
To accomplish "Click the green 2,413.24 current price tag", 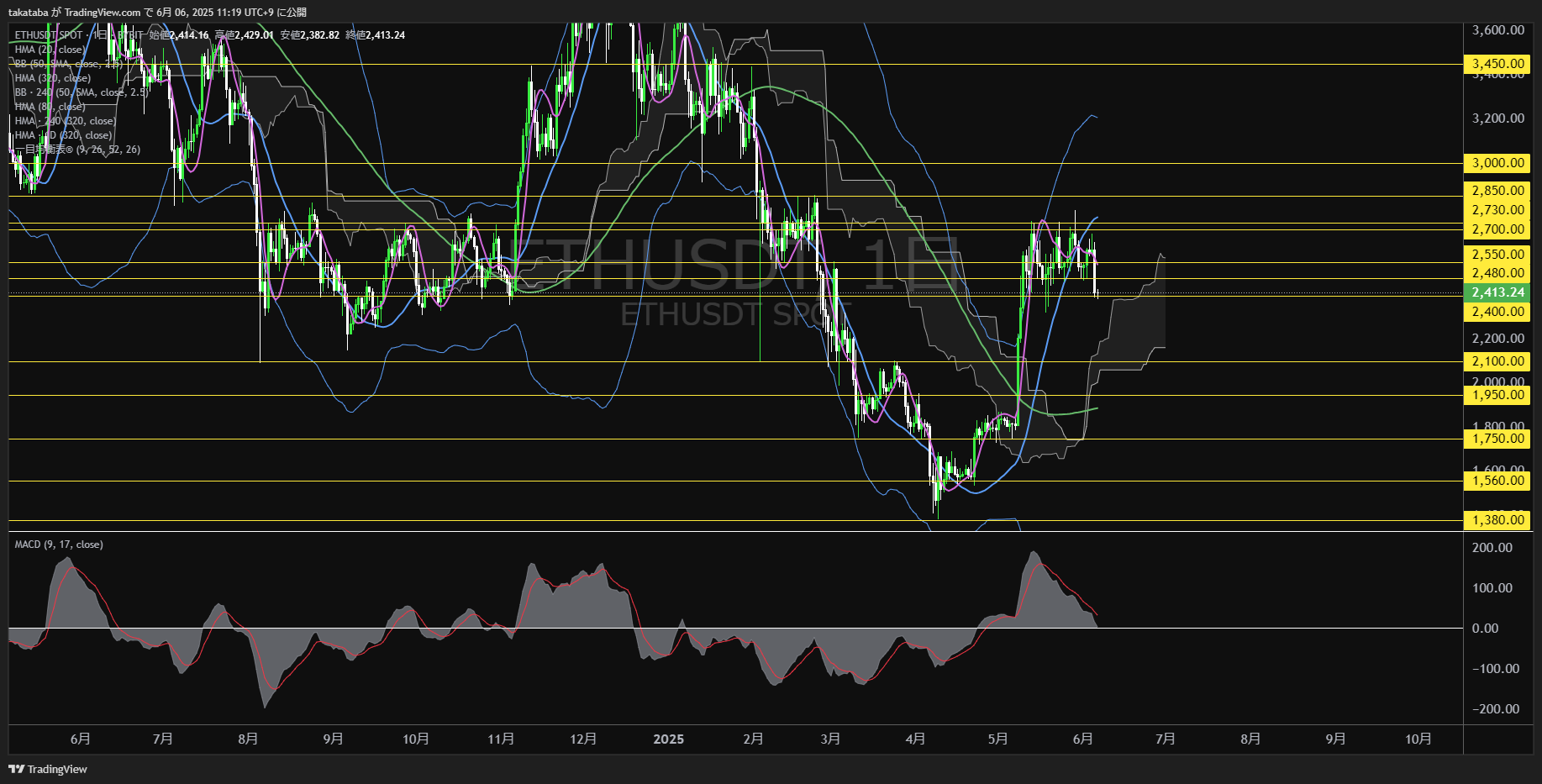I will [x=1497, y=292].
